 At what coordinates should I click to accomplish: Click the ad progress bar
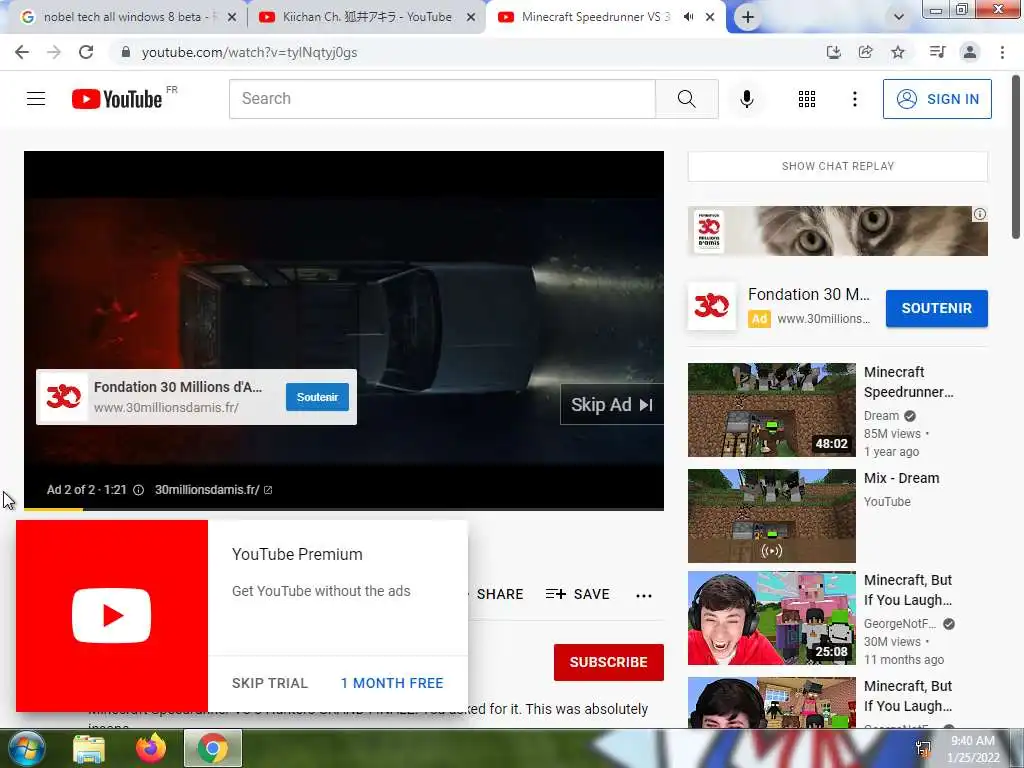[344, 509]
